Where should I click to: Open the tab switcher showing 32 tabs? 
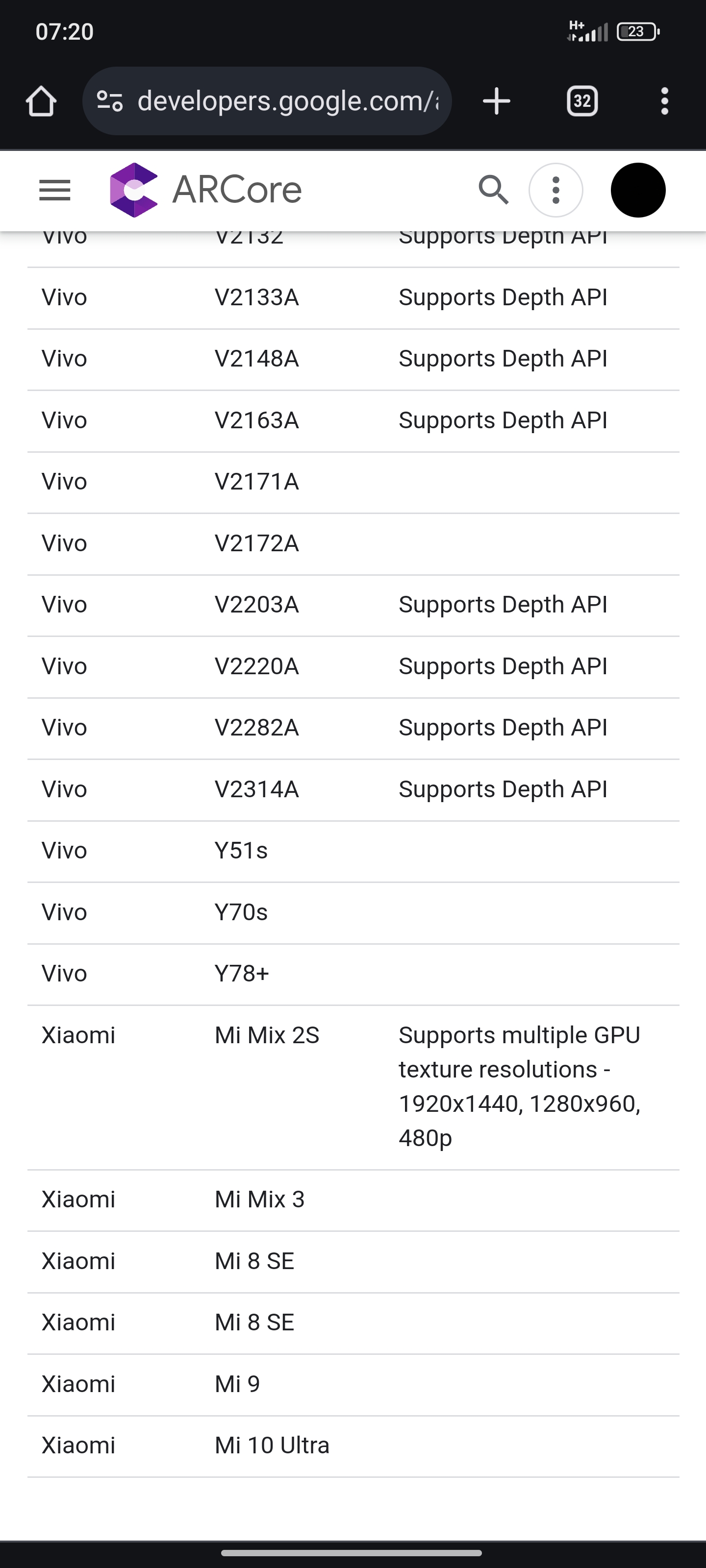582,101
